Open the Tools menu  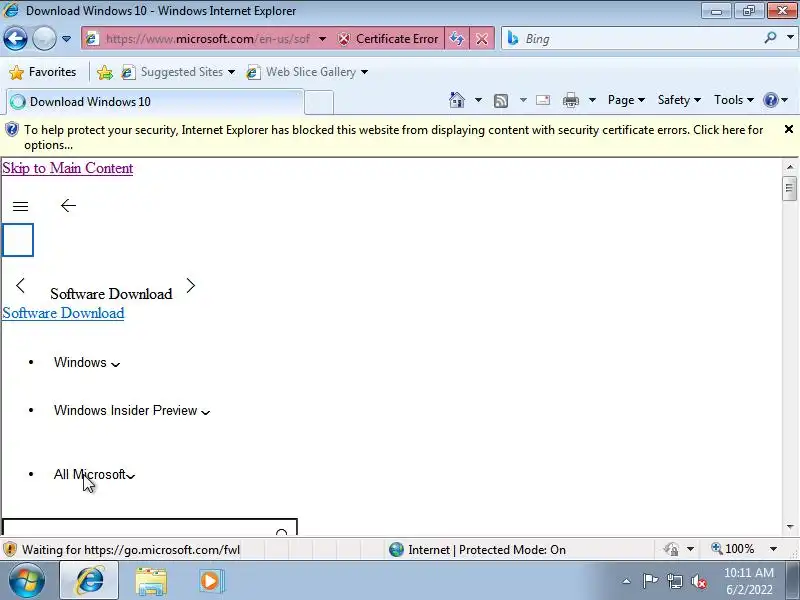tap(734, 100)
